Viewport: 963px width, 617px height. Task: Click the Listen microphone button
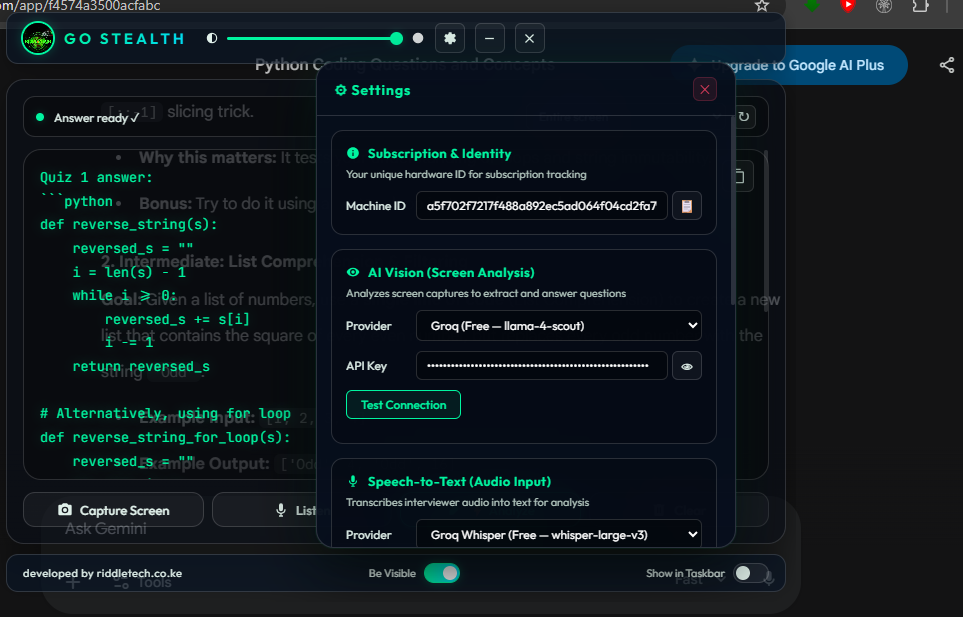coord(265,510)
